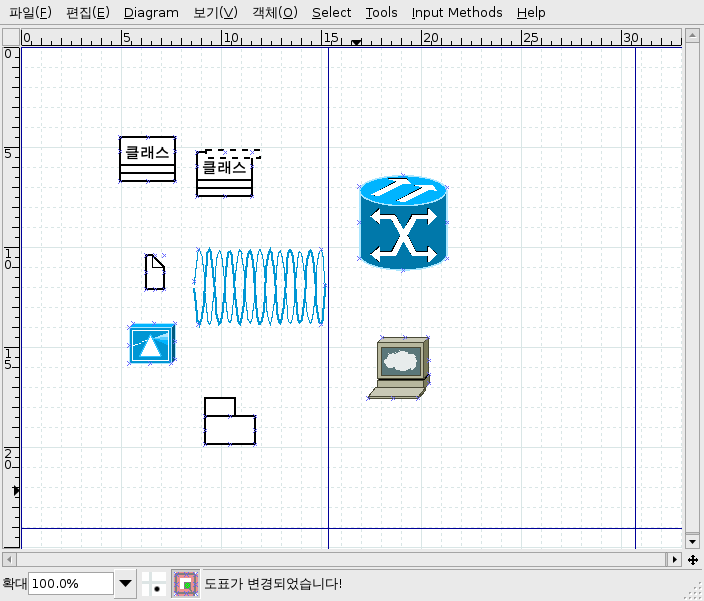The image size is (704, 601).
Task: Open the 파일(F) menu
Action: tap(30, 13)
